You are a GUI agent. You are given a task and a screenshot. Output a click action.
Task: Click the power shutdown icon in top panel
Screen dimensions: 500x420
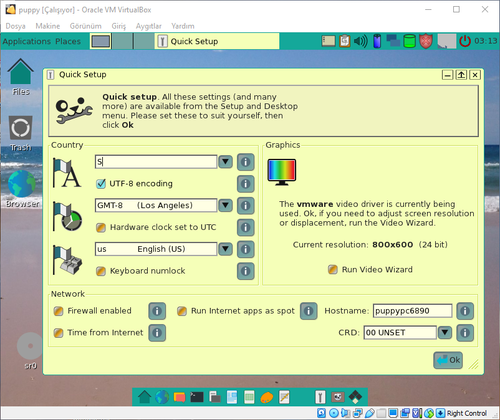point(465,41)
